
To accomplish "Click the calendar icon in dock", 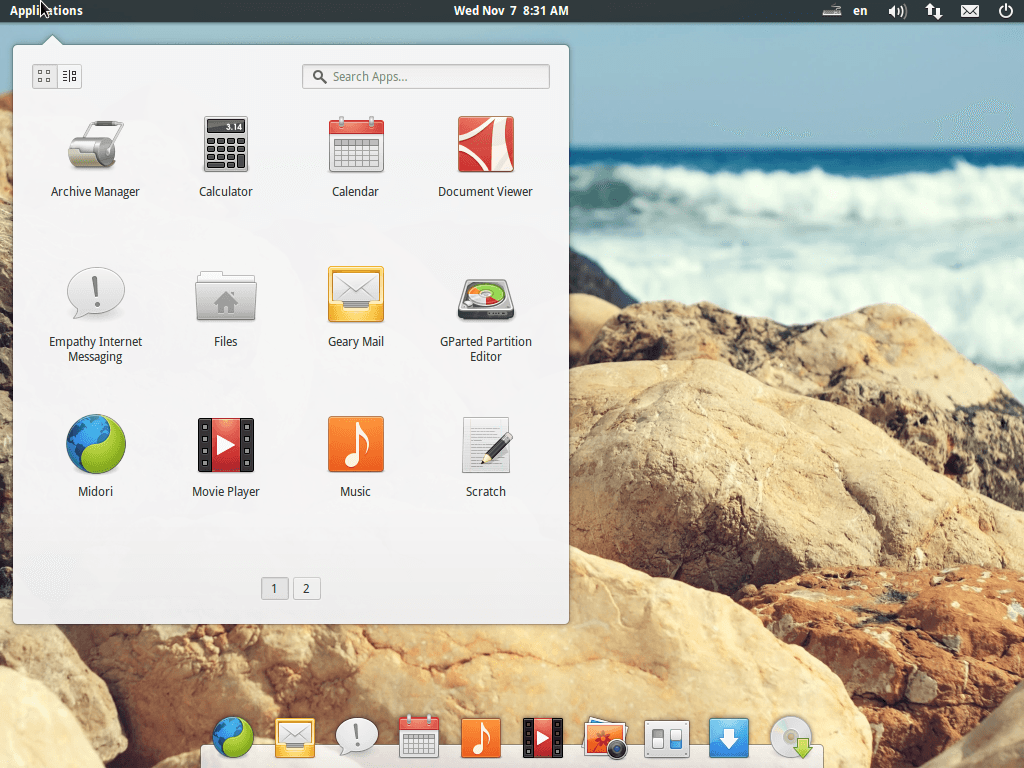I will click(x=419, y=737).
